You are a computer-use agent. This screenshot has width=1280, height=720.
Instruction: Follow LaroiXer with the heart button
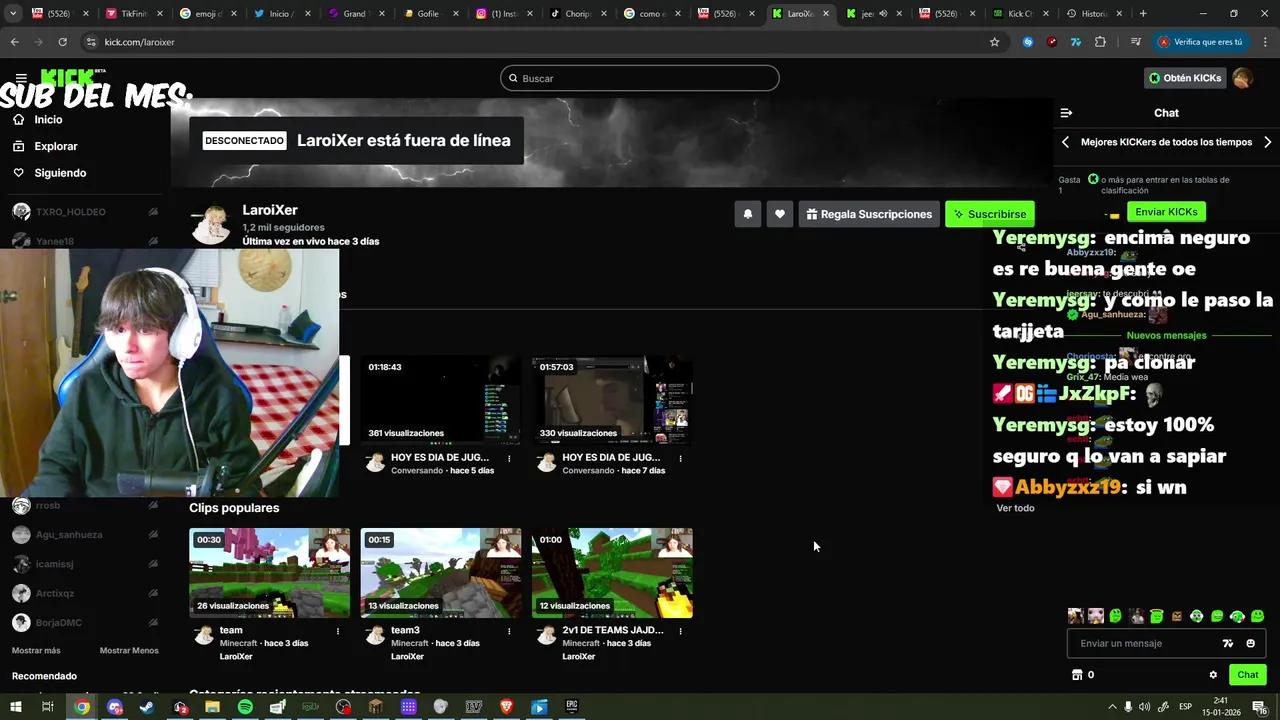coord(780,214)
